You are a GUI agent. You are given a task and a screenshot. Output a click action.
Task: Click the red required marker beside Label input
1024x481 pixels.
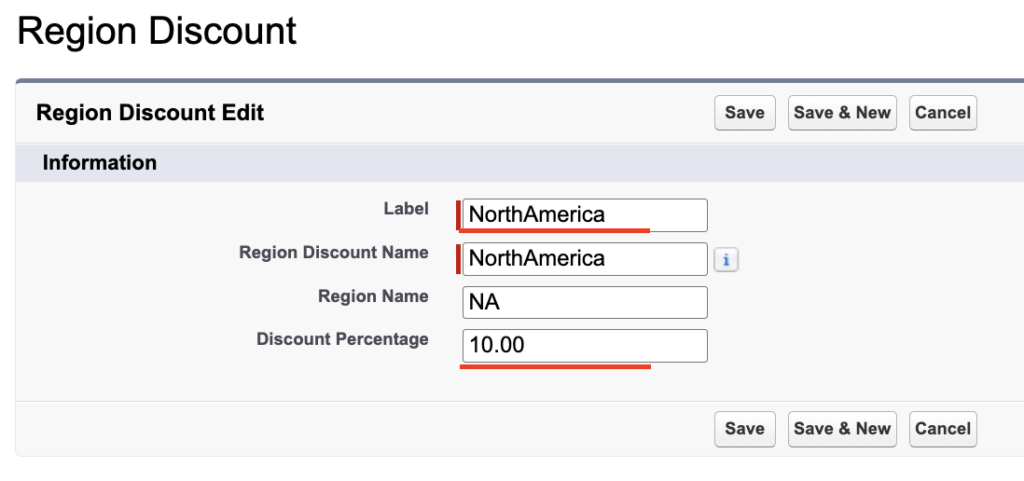(458, 215)
